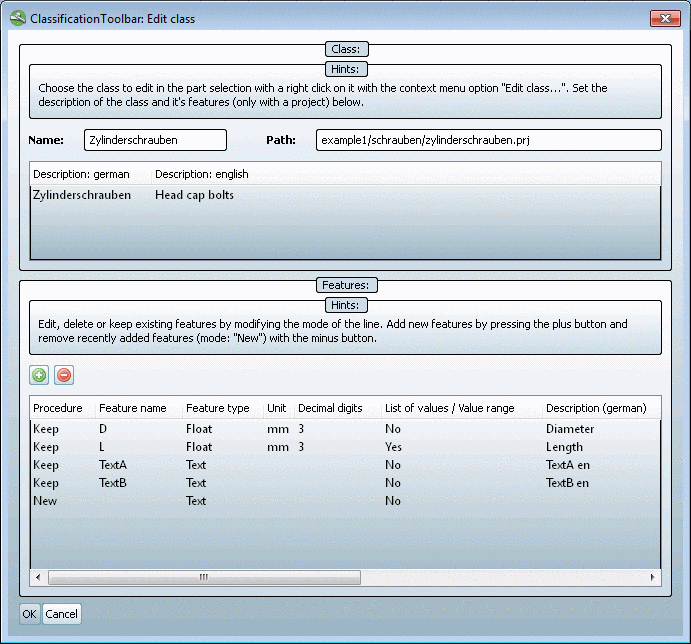Select the German description cell Zylinderschrauben
Screen dimensions: 691x644
pos(82,195)
